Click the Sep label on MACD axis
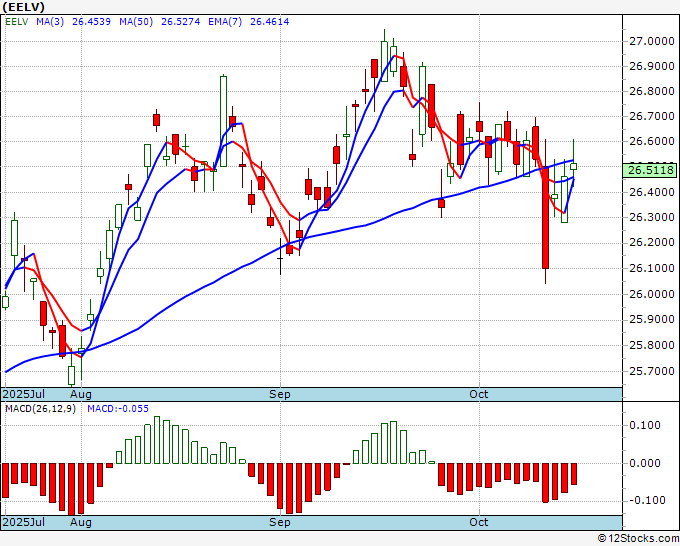This screenshot has width=680, height=546. point(280,522)
